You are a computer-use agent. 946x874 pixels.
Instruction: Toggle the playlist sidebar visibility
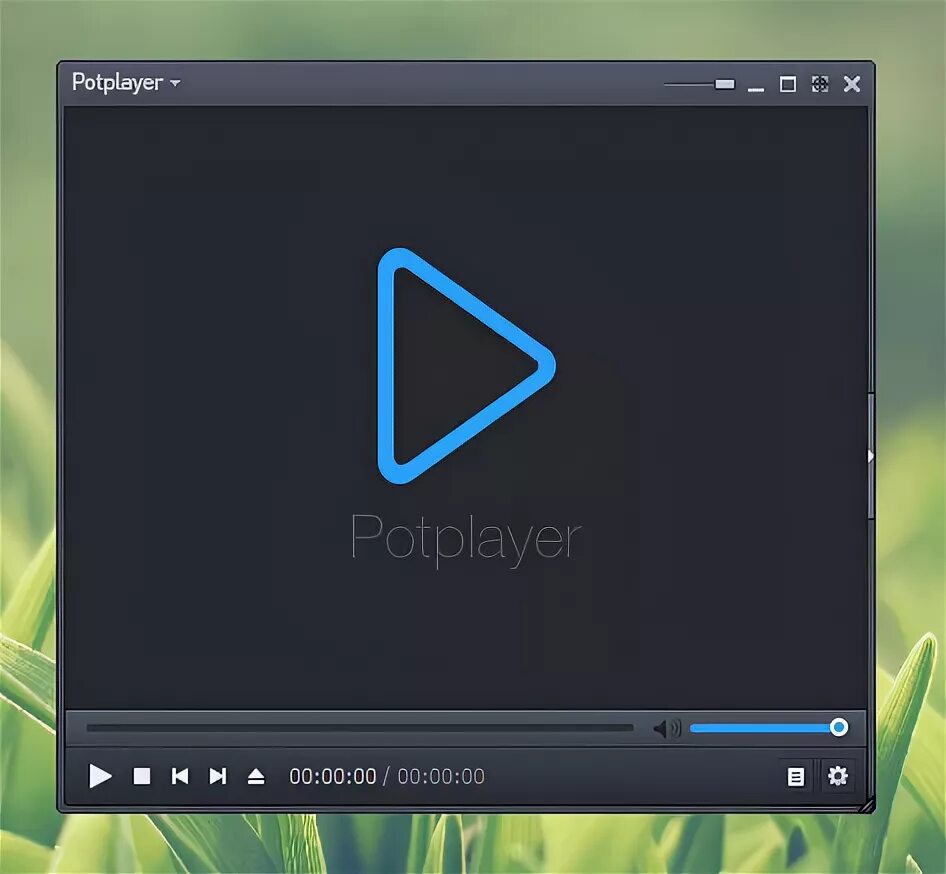point(796,776)
